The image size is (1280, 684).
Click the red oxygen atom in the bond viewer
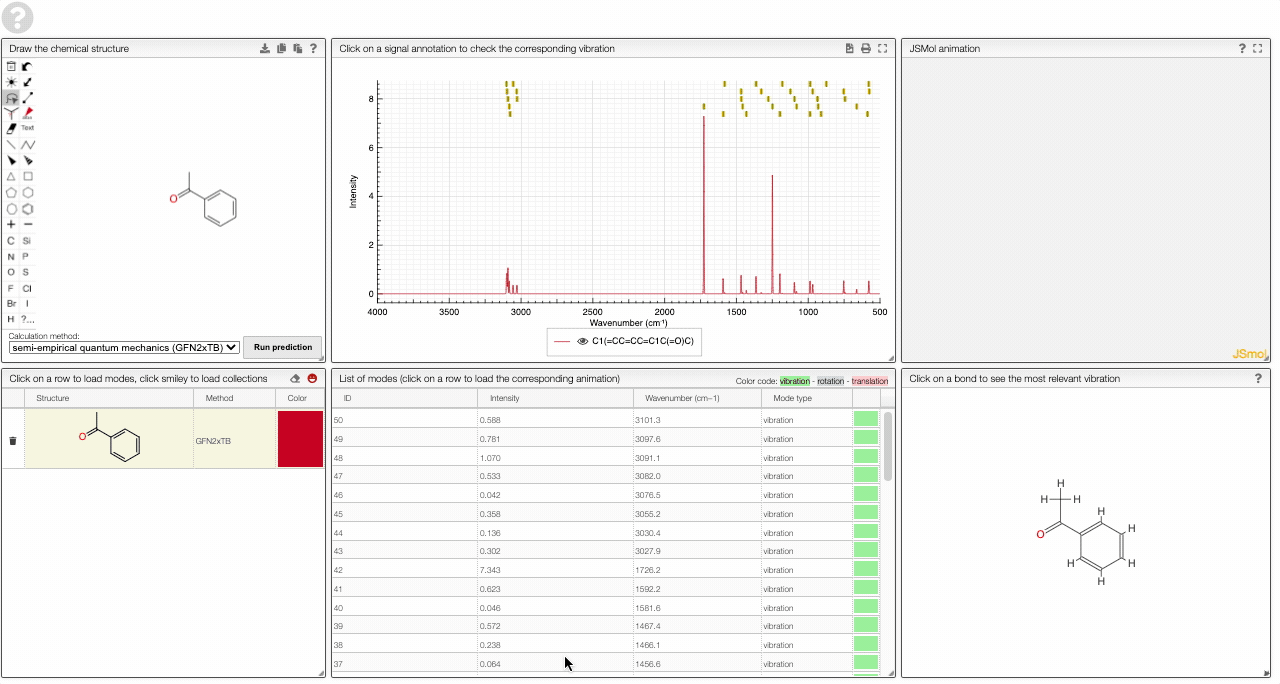point(1040,534)
